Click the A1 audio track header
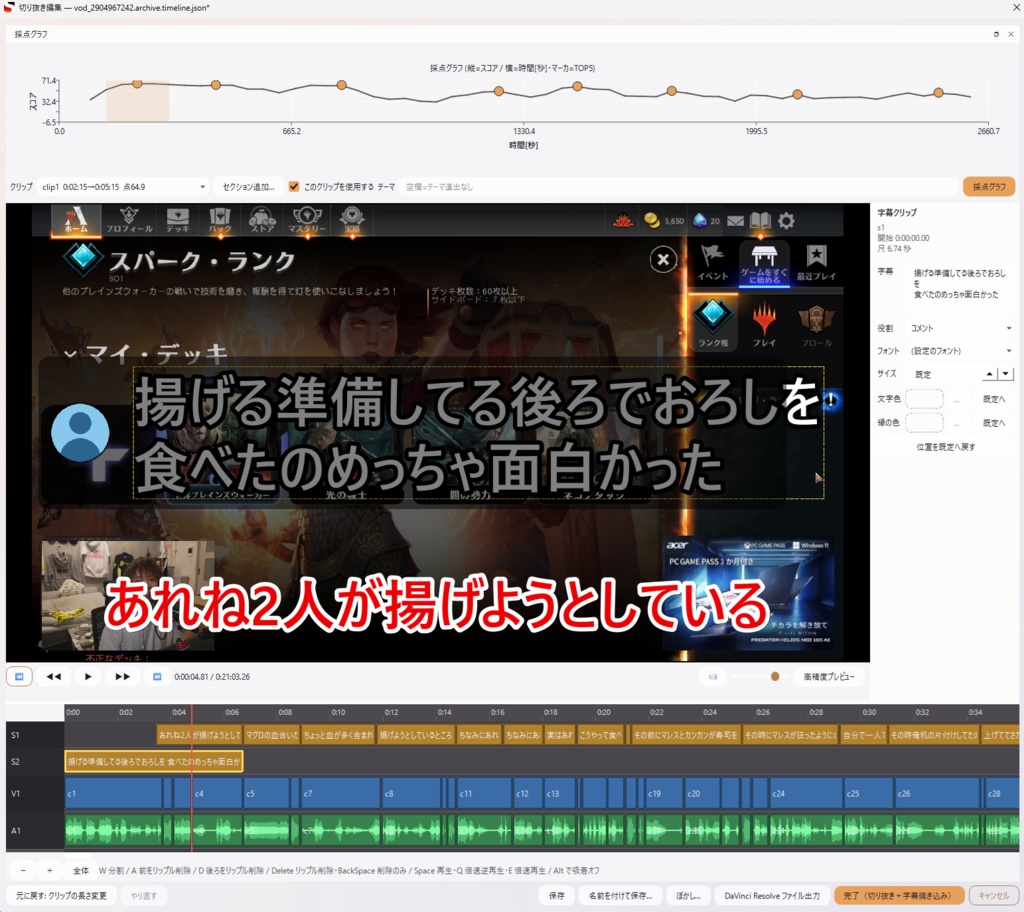The width and height of the screenshot is (1024, 912). (35, 830)
